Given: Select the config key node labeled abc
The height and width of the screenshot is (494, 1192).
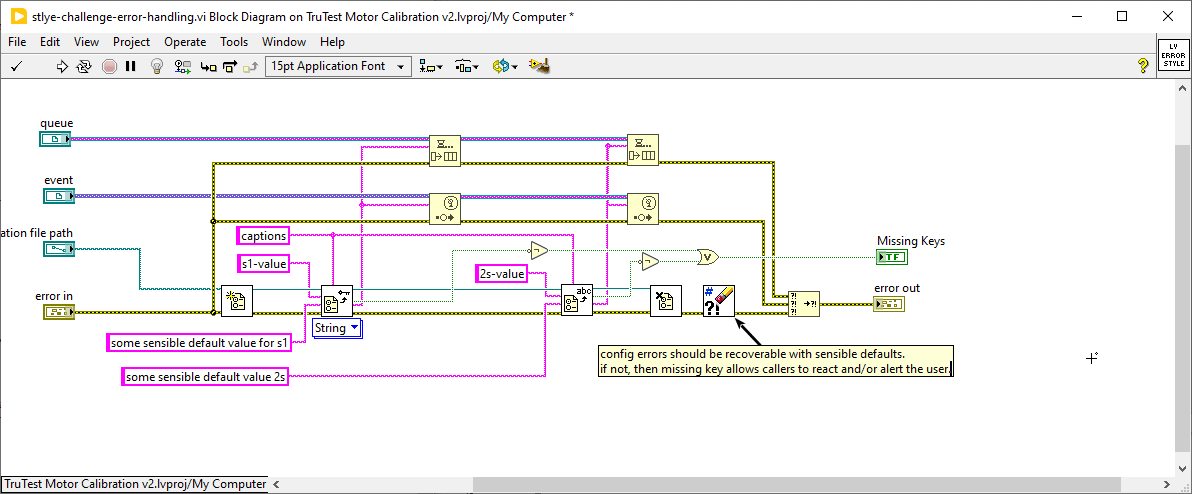Looking at the screenshot, I should [577, 300].
